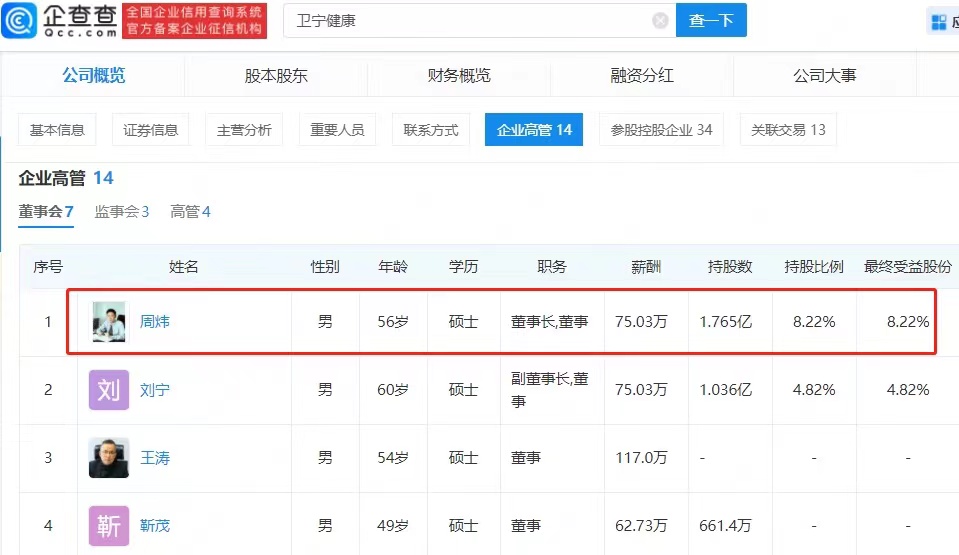Select the 联系方式 sub-tab
Screen dimensions: 959x555
[x=431, y=130]
